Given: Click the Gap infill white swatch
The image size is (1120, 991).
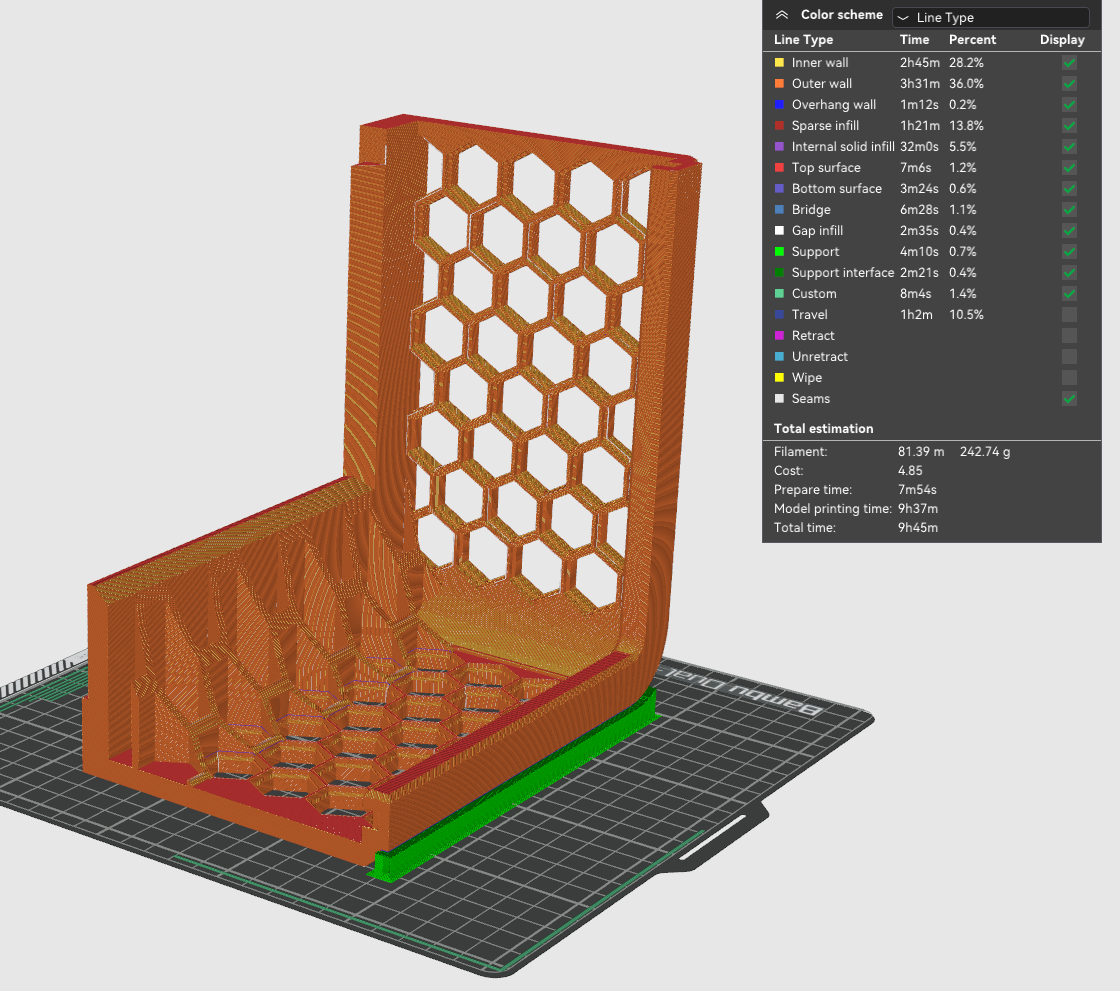Looking at the screenshot, I should point(779,231).
